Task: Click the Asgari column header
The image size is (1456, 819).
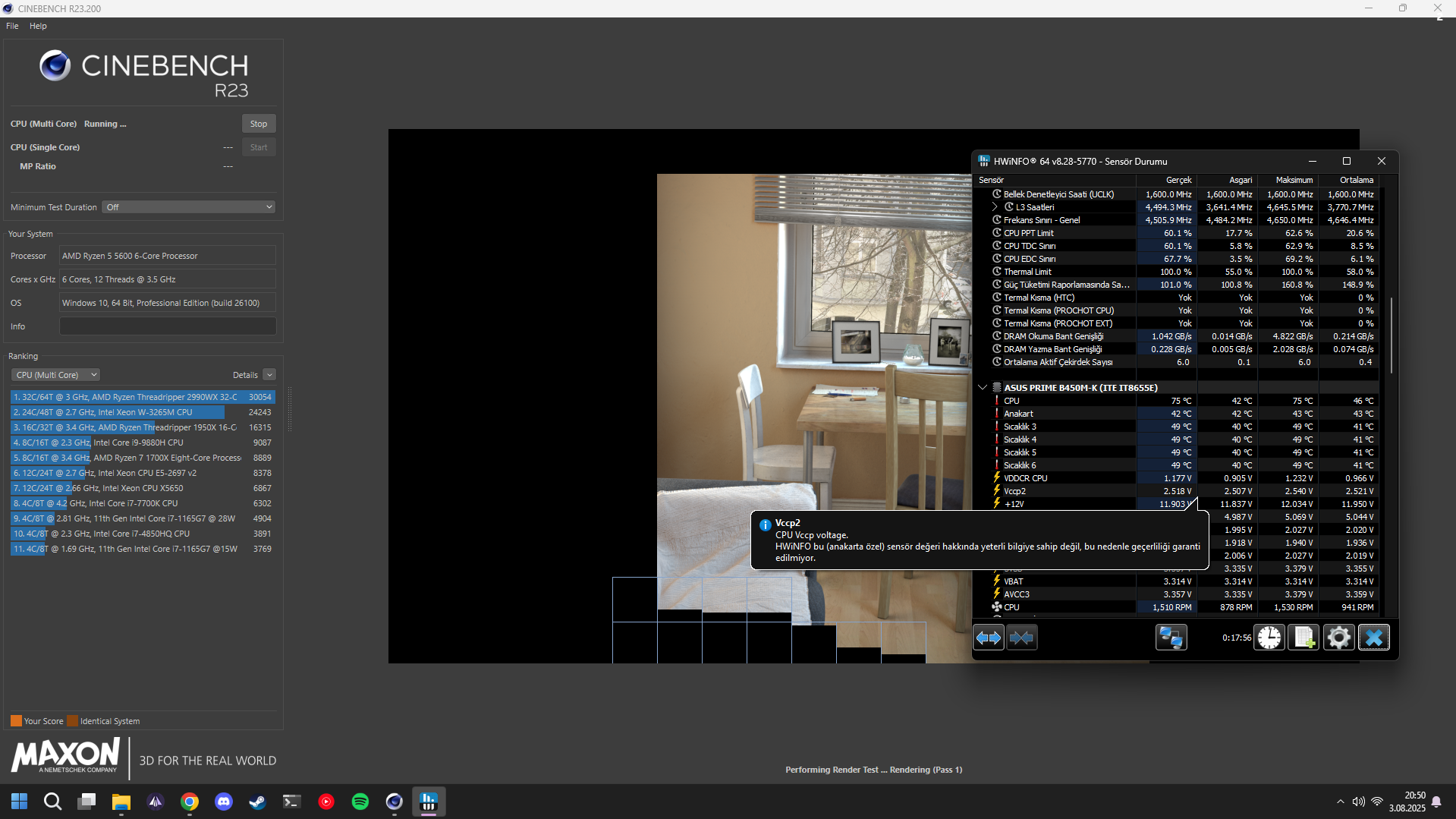Action: [x=1227, y=180]
